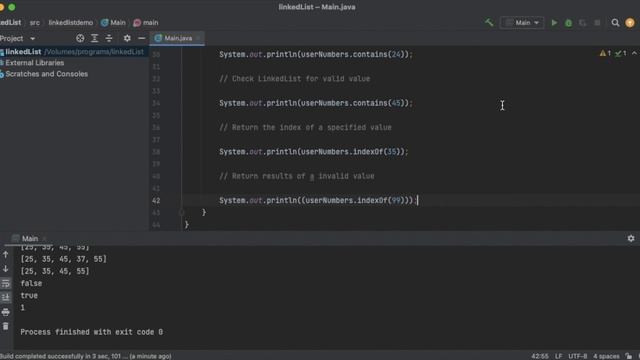Click the 'Check LinkedList for valid value' comment
This screenshot has height=360, width=640.
click(295, 78)
